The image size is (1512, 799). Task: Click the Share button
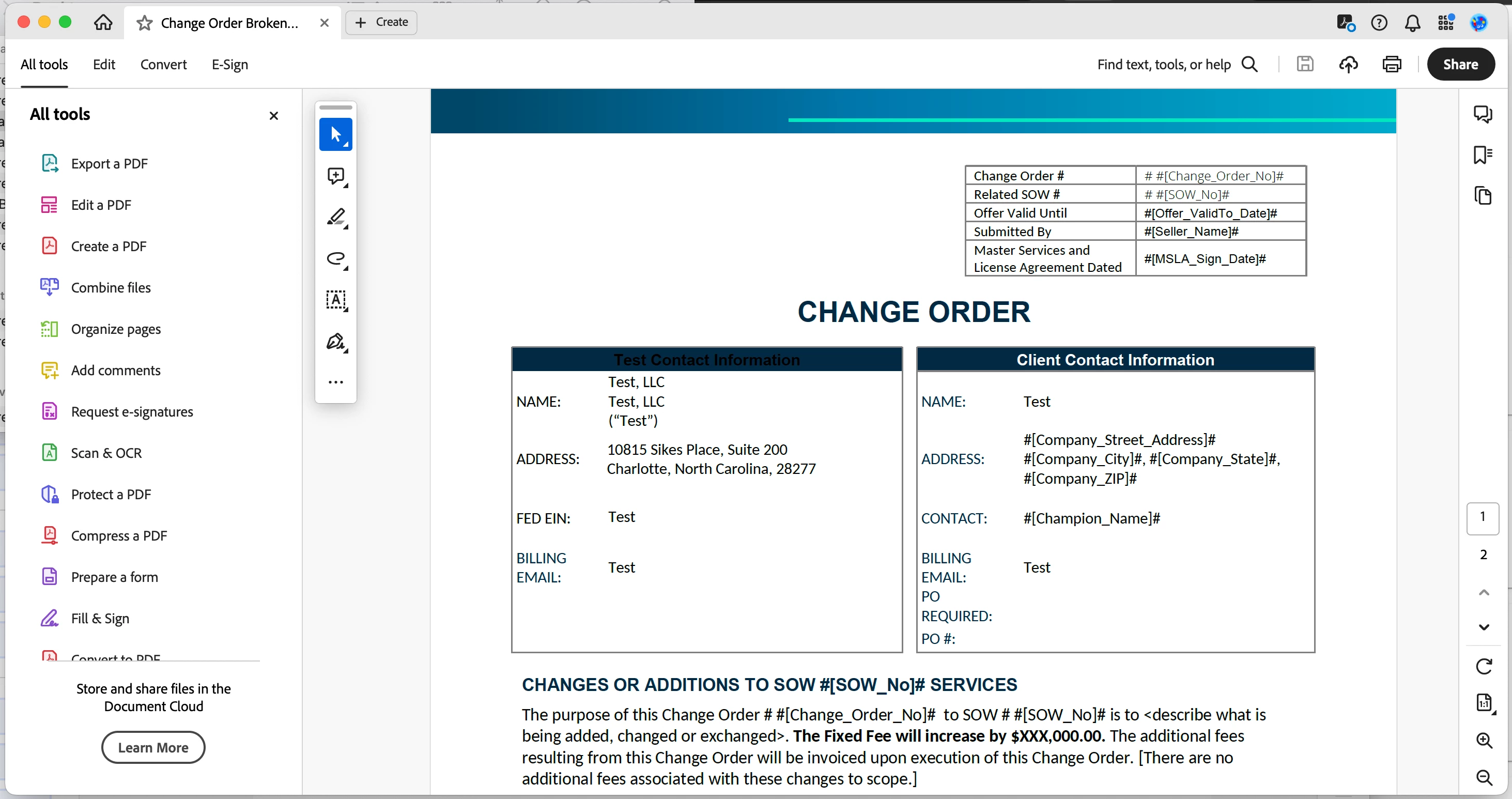tap(1460, 65)
